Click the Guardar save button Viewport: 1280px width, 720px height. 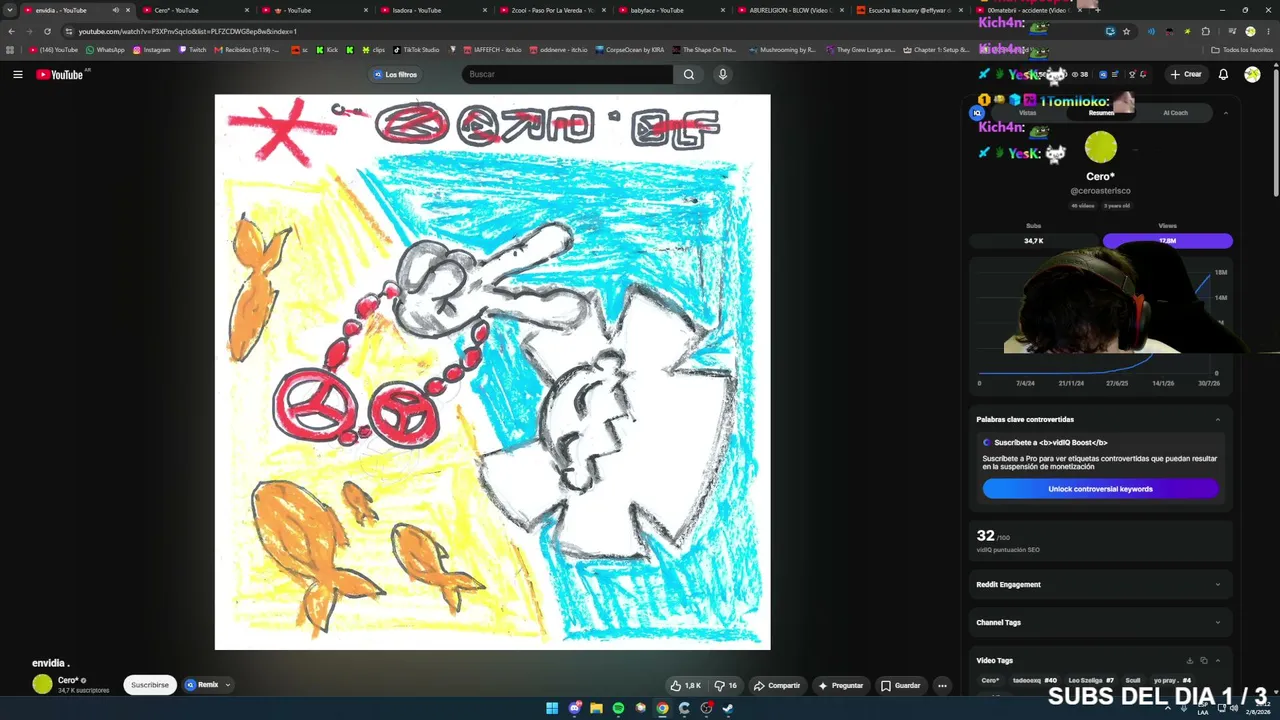(x=900, y=685)
